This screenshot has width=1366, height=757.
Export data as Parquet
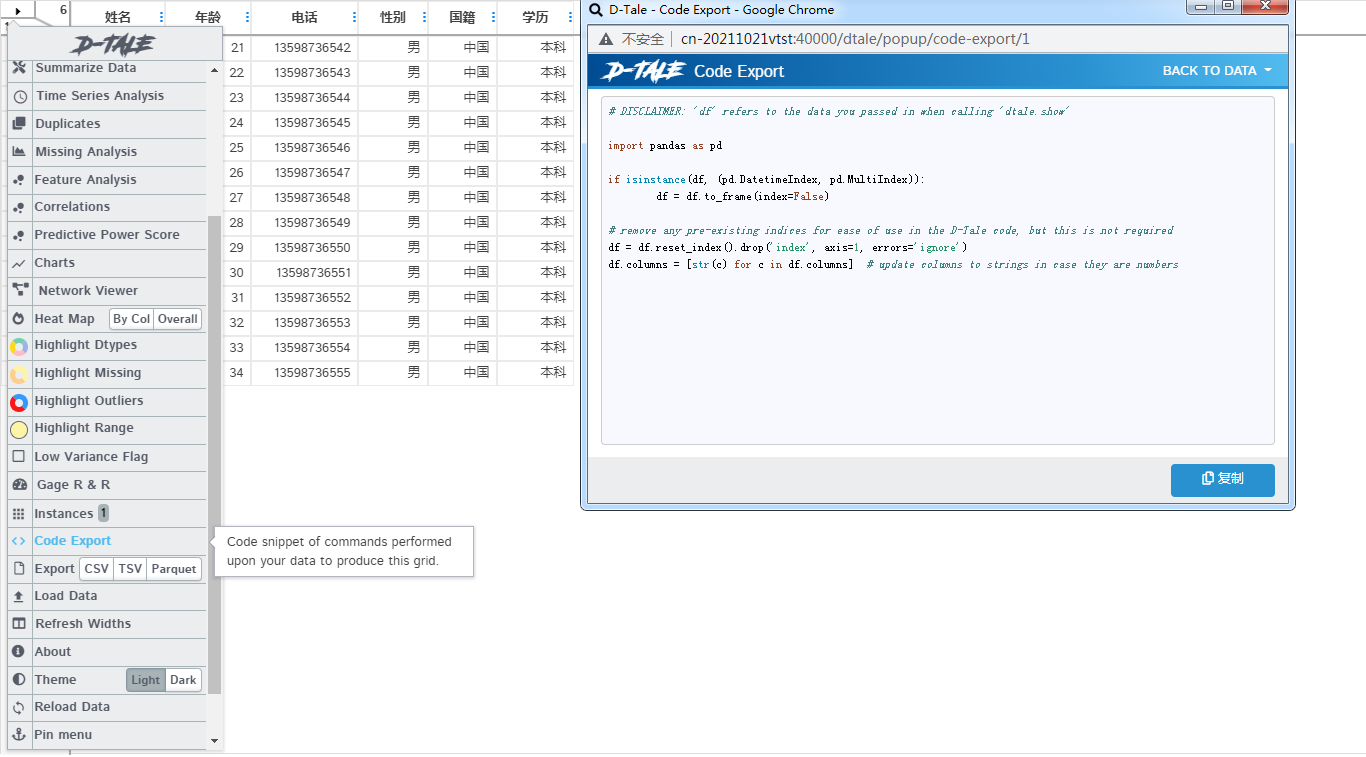[174, 569]
